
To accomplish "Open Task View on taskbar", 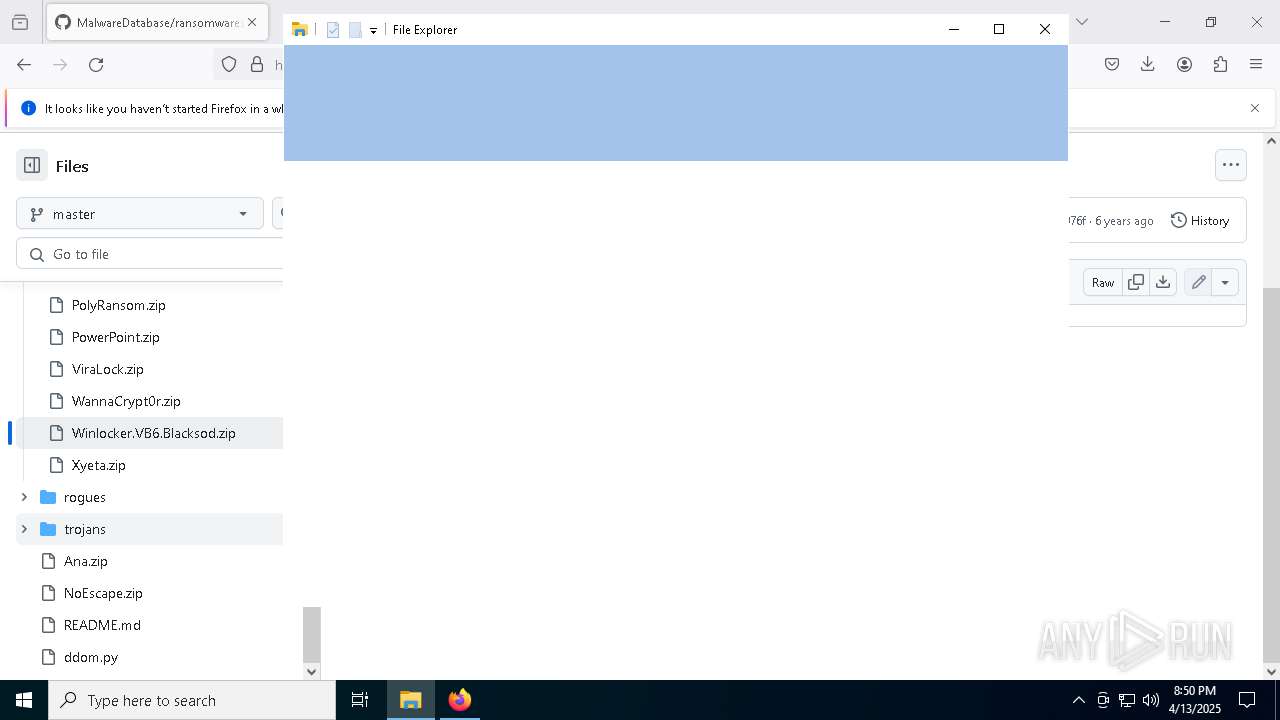I will pyautogui.click(x=360, y=700).
